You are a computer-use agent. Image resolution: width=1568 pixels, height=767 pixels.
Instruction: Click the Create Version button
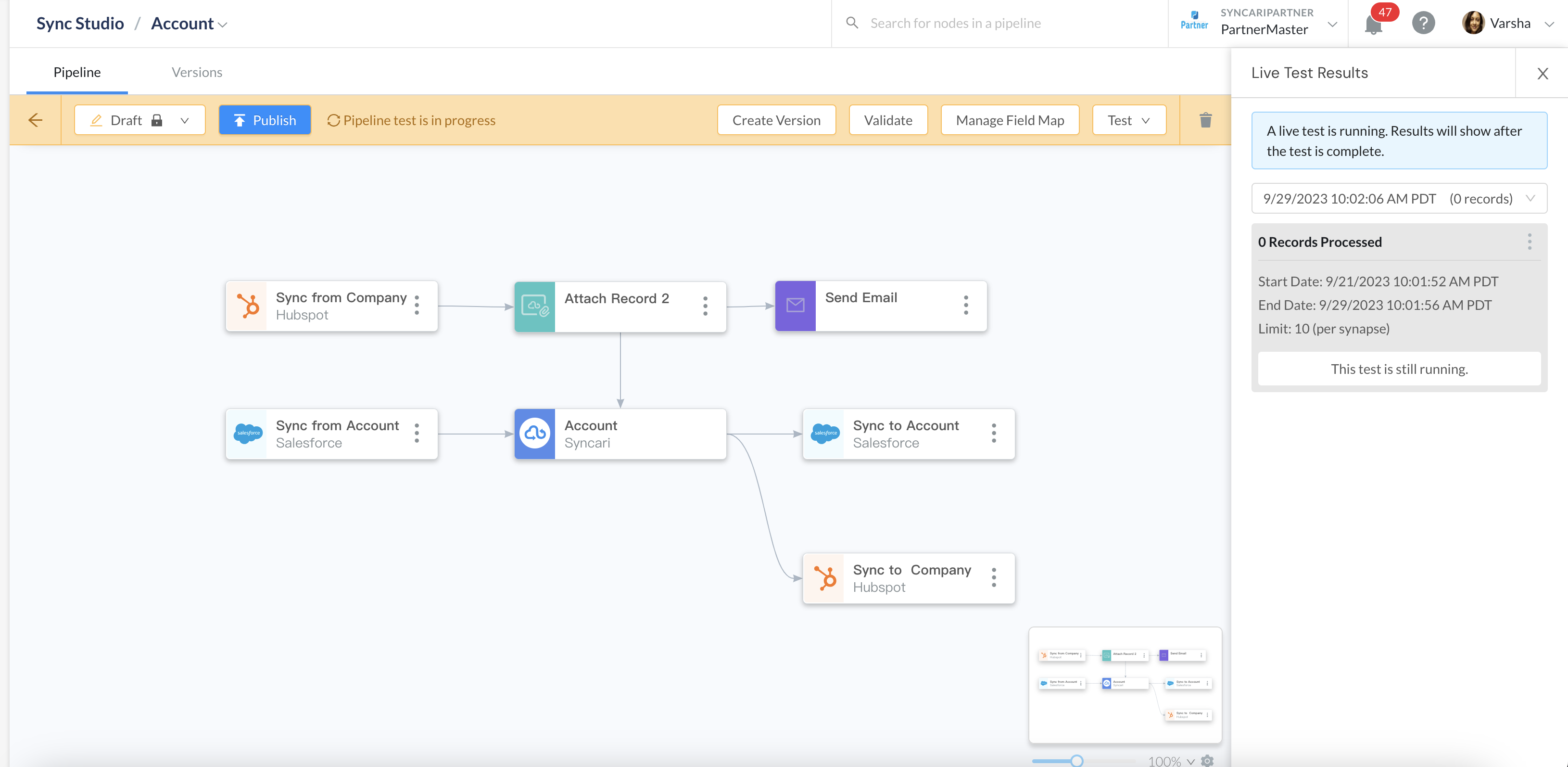(x=776, y=120)
